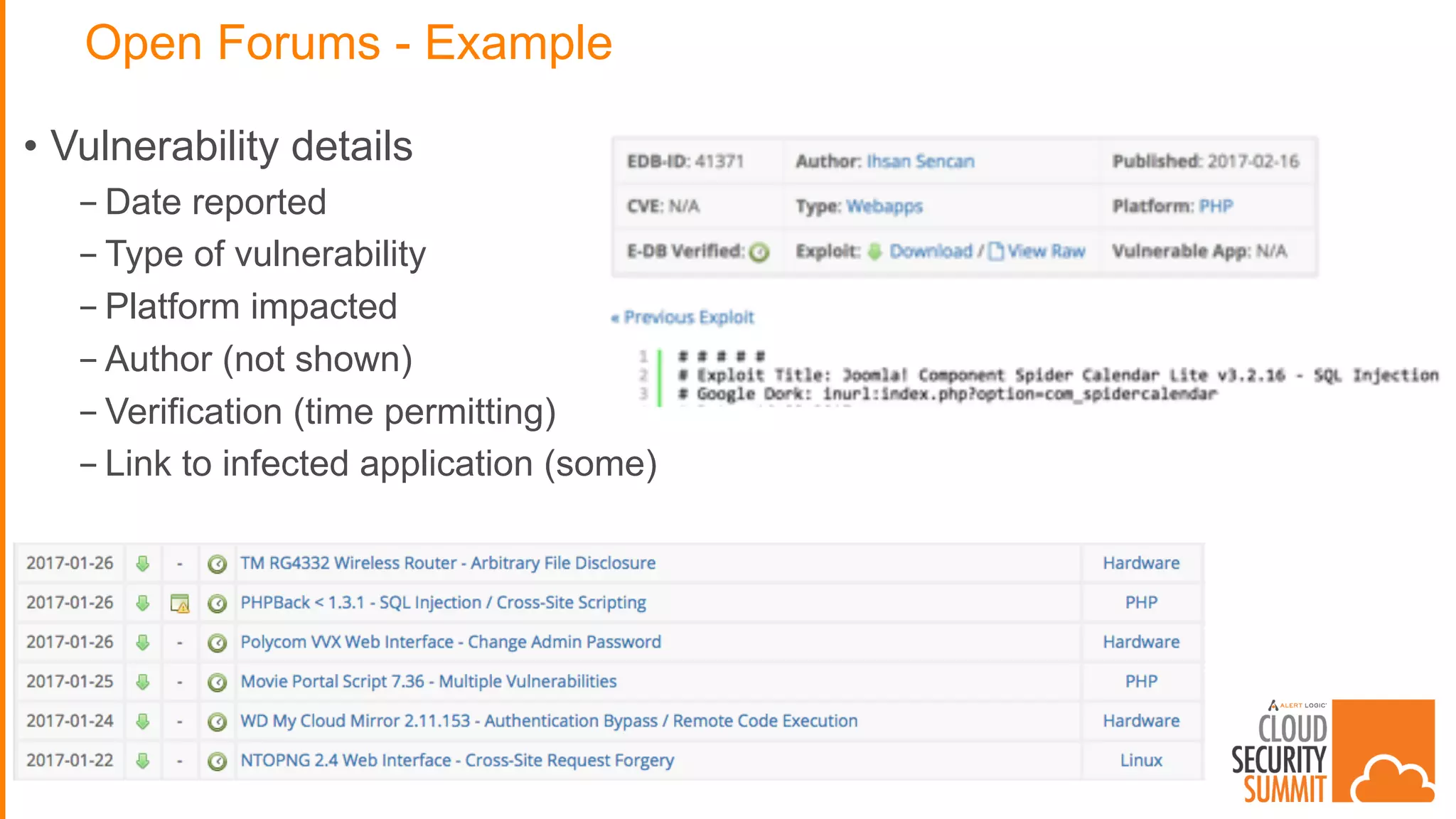Open the PHP platform link in details
This screenshot has height=819, width=1456.
click(x=1216, y=206)
